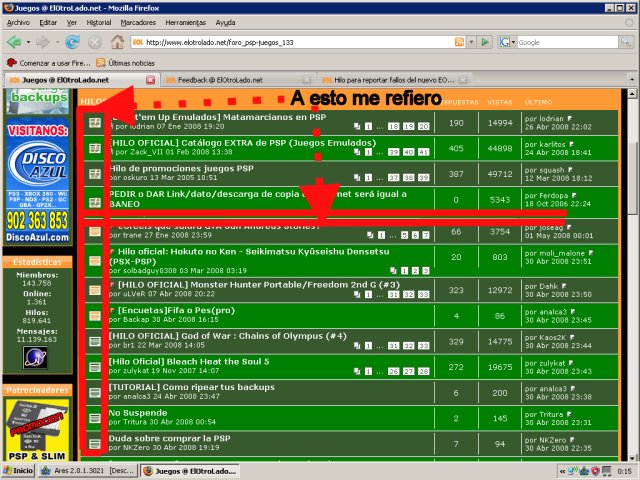Open thread Matamarcianos en PSP
The height and width of the screenshot is (480, 640).
pyautogui.click(x=220, y=117)
